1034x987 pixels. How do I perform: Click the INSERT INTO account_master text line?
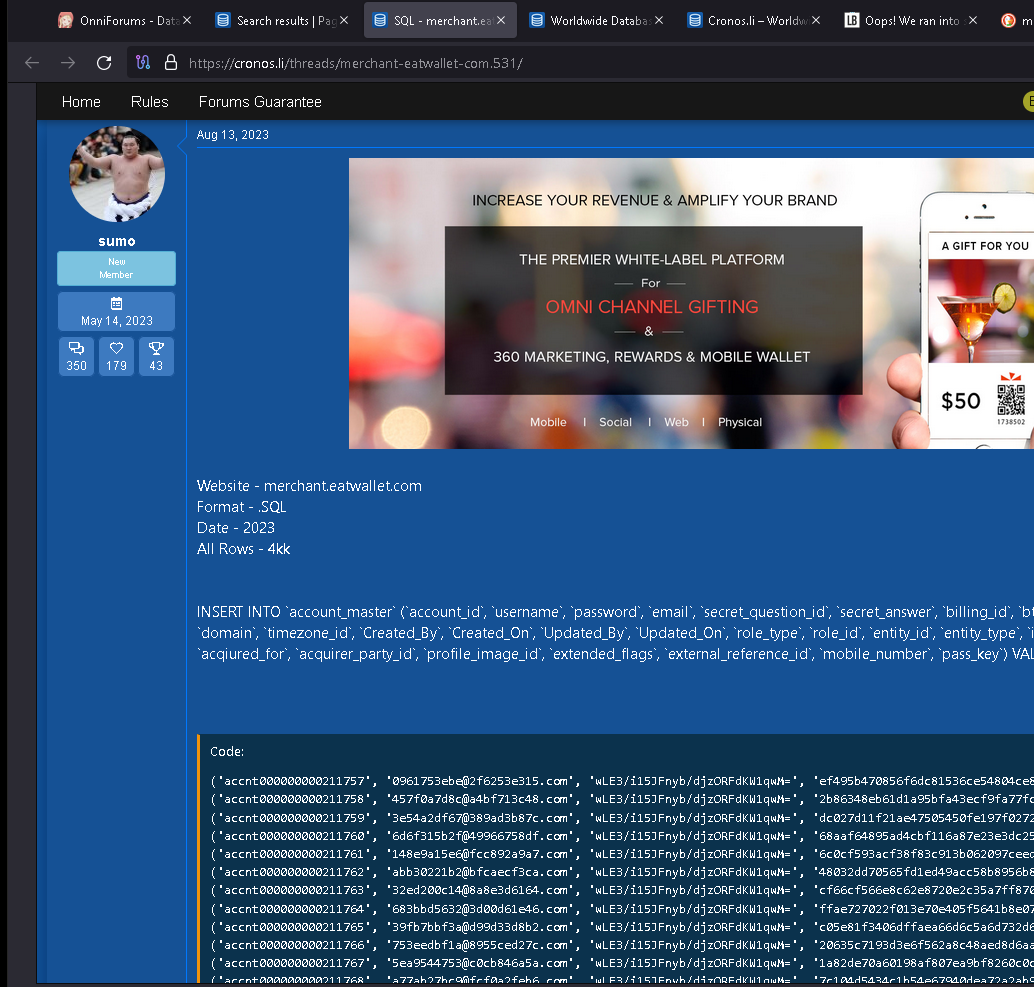click(615, 612)
